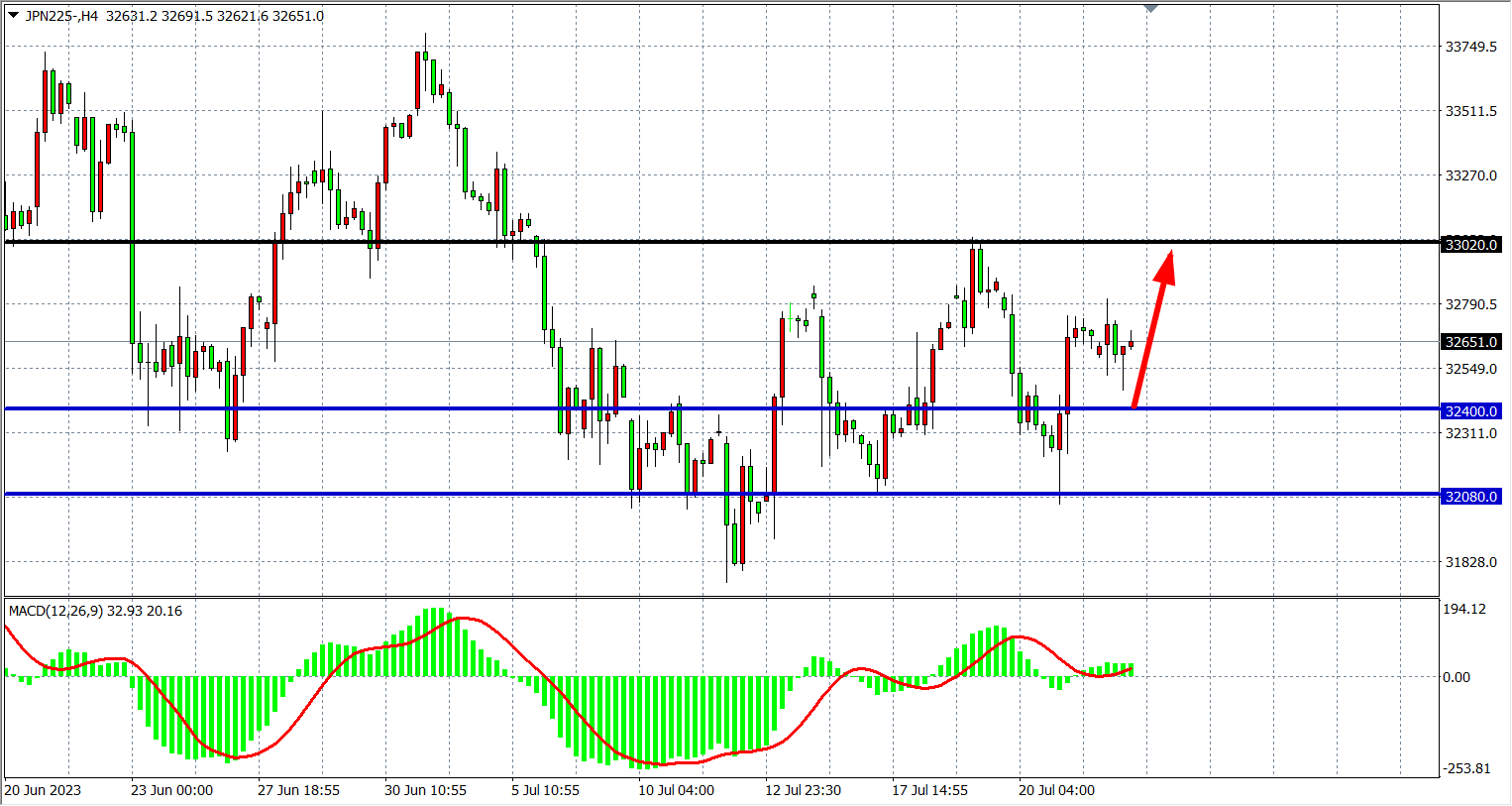Click the MACD -253.81 scale value
The width and height of the screenshot is (1512, 806).
pos(1466,768)
